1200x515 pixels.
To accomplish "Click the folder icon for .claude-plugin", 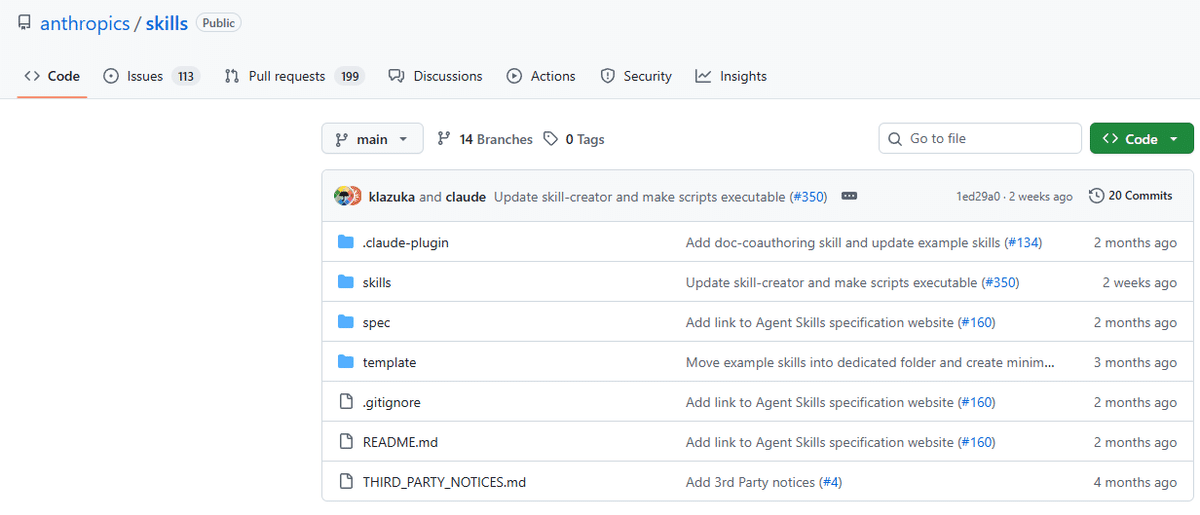I will (x=346, y=242).
